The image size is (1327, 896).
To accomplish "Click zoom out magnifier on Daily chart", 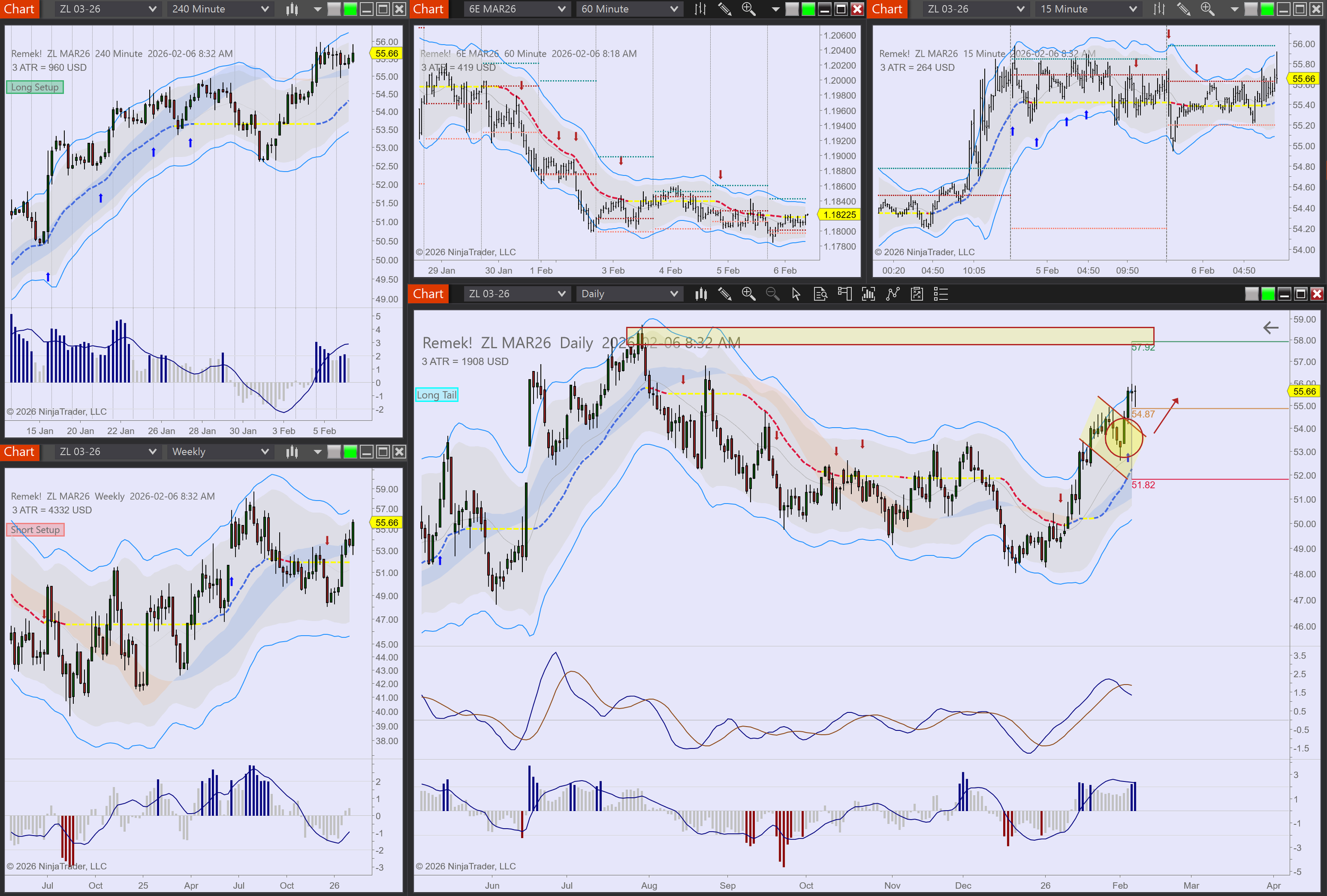I will [772, 294].
